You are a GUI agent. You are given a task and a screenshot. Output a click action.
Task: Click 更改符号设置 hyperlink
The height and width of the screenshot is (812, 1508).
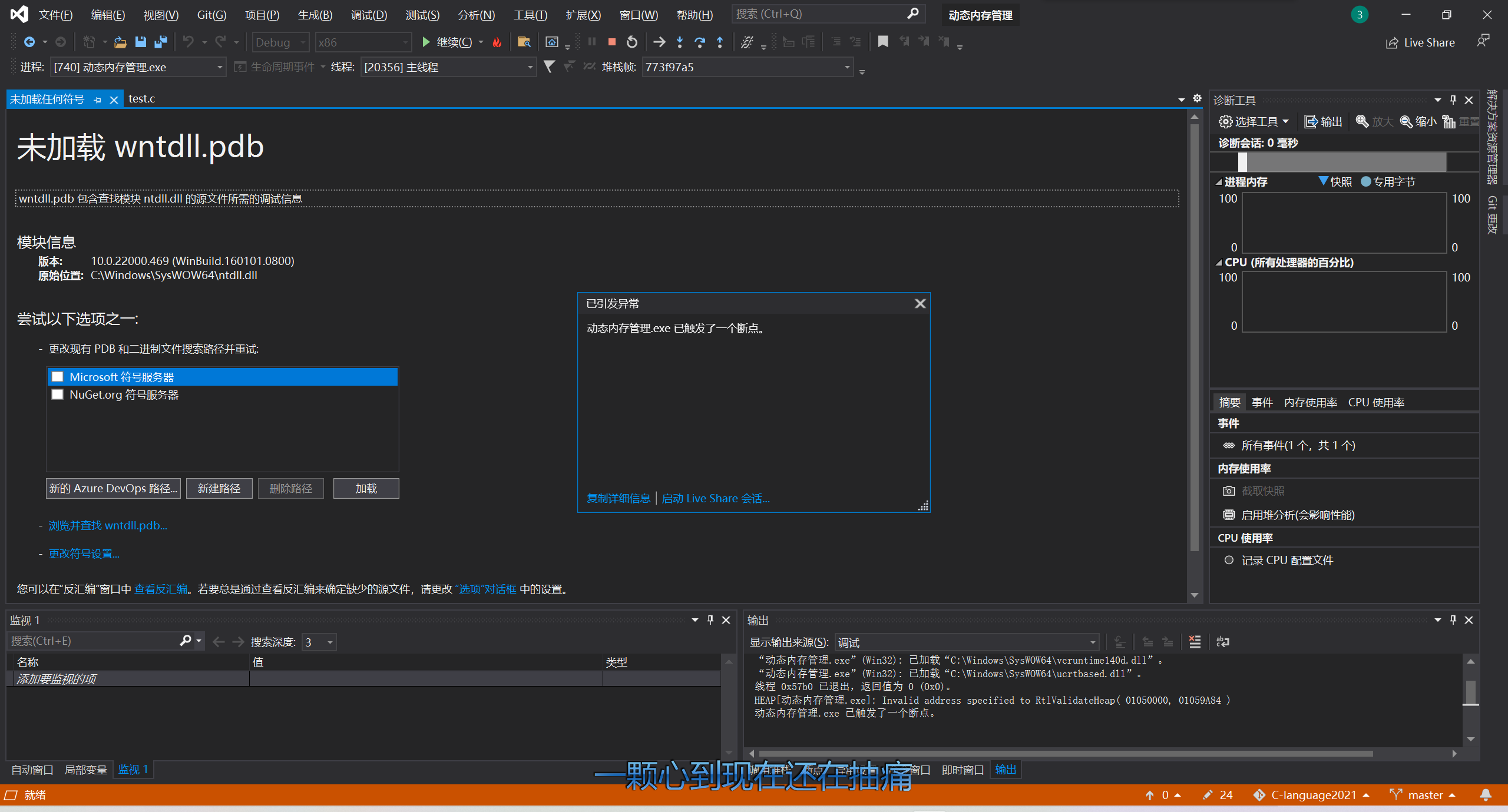(x=84, y=553)
